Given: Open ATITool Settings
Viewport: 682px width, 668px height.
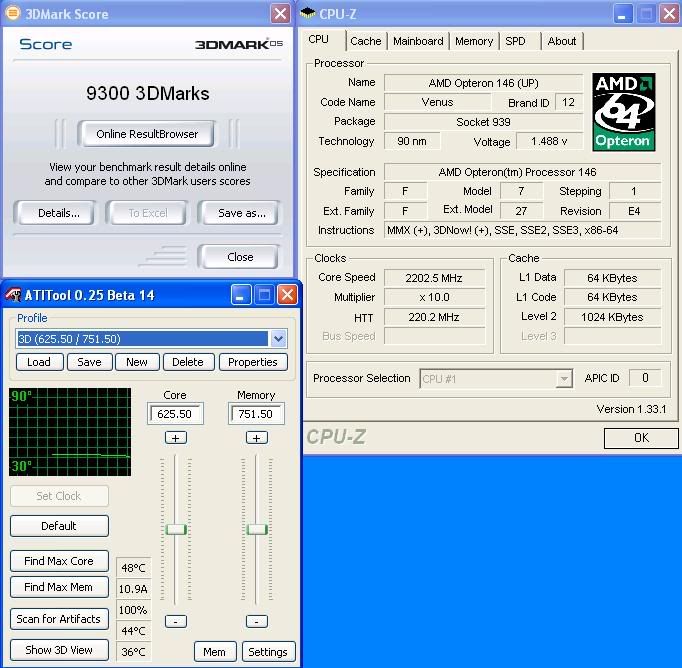Looking at the screenshot, I should [x=268, y=652].
